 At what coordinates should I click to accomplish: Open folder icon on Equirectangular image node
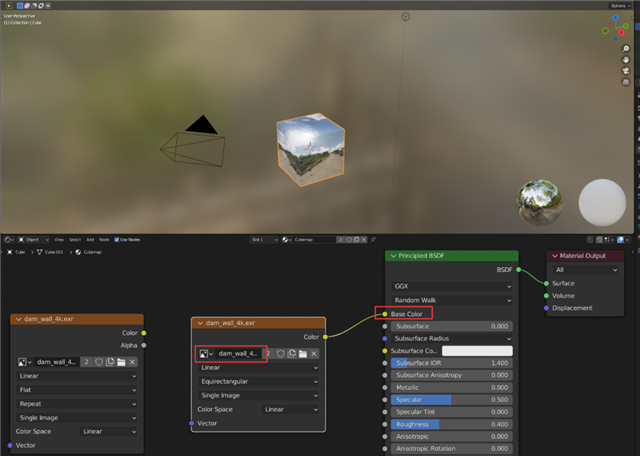(x=302, y=353)
